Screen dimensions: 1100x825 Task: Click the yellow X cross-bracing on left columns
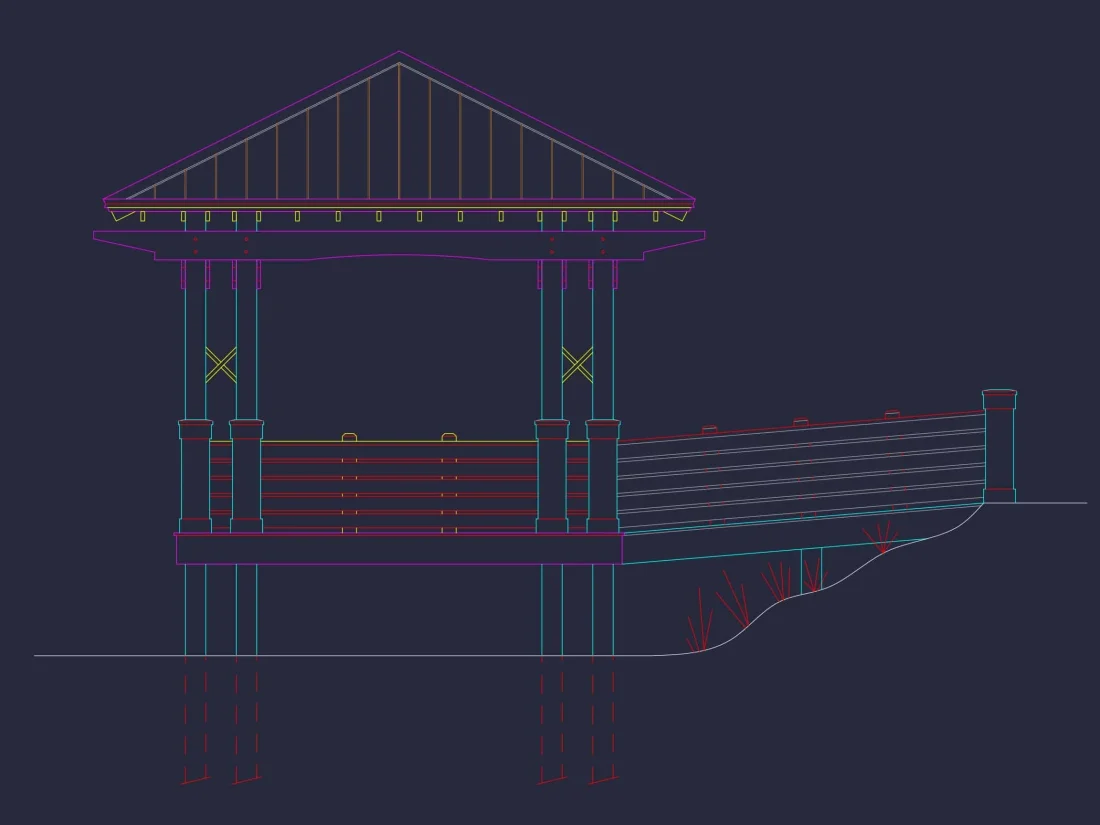pyautogui.click(x=218, y=362)
